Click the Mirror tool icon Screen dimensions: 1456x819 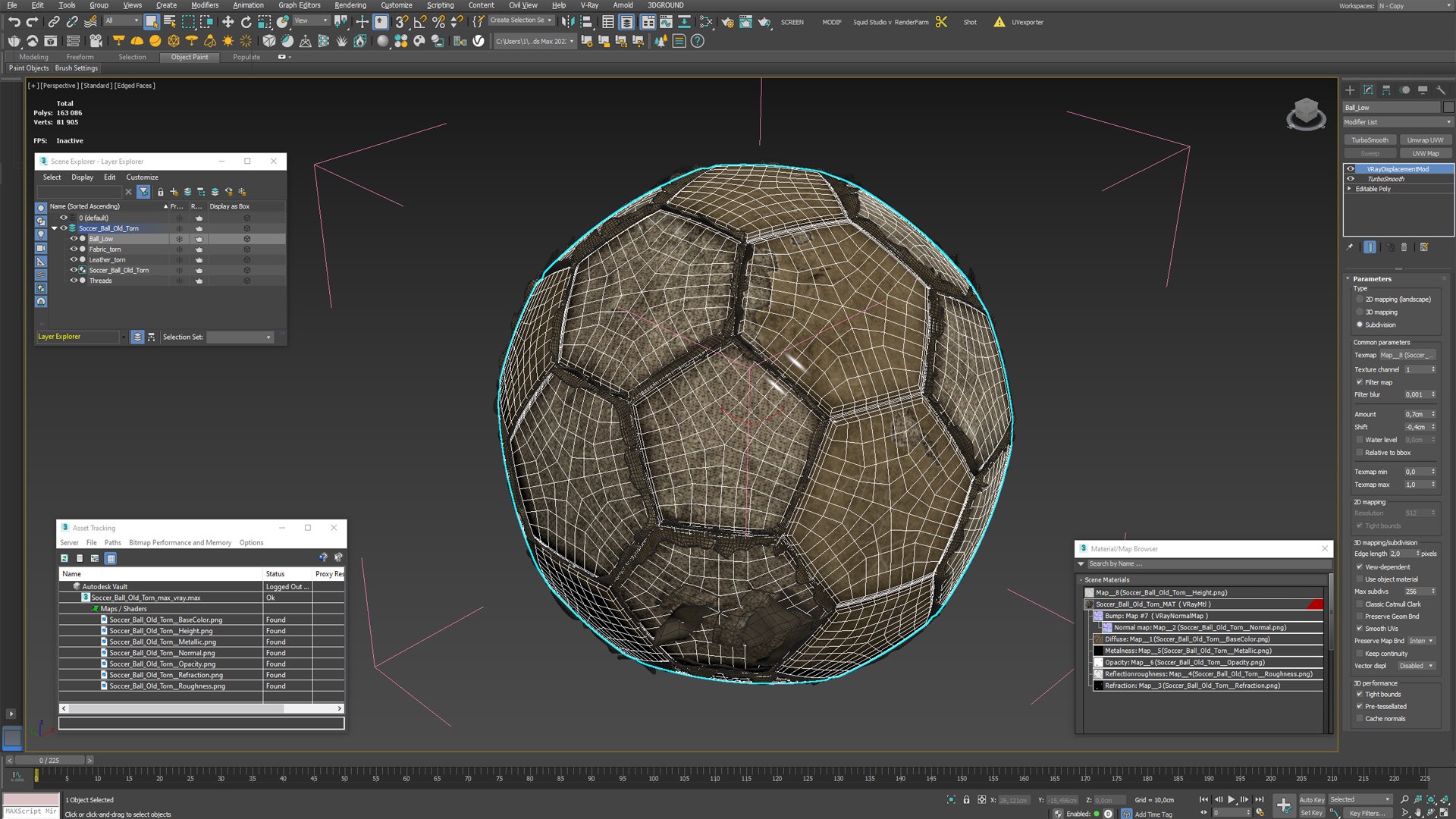tap(568, 22)
